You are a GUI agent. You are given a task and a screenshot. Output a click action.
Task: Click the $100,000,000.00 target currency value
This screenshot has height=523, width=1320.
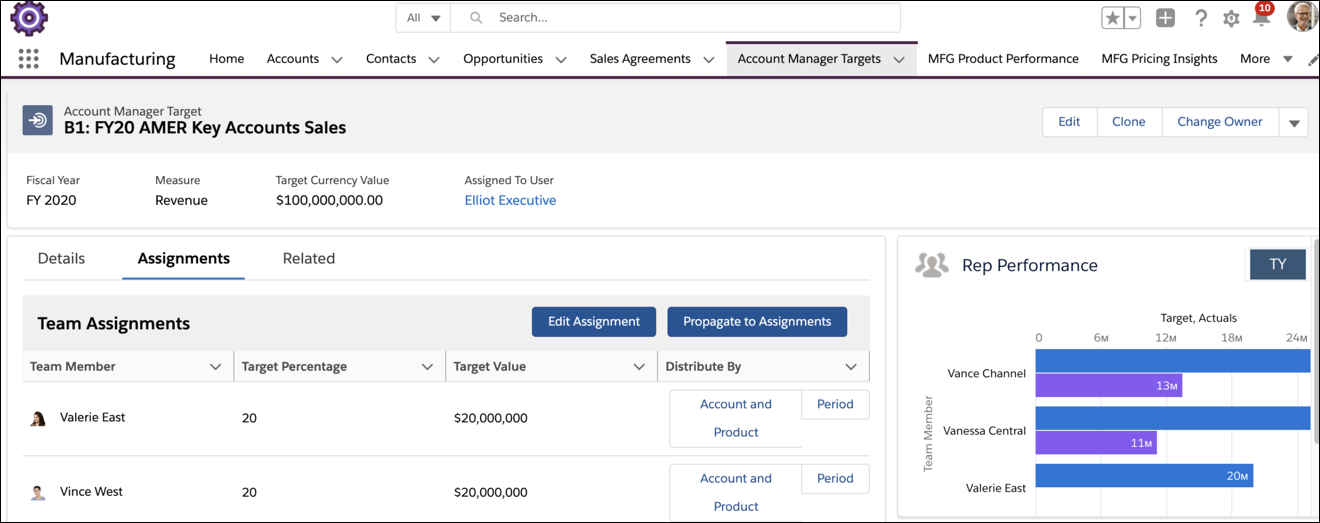pyautogui.click(x=329, y=200)
